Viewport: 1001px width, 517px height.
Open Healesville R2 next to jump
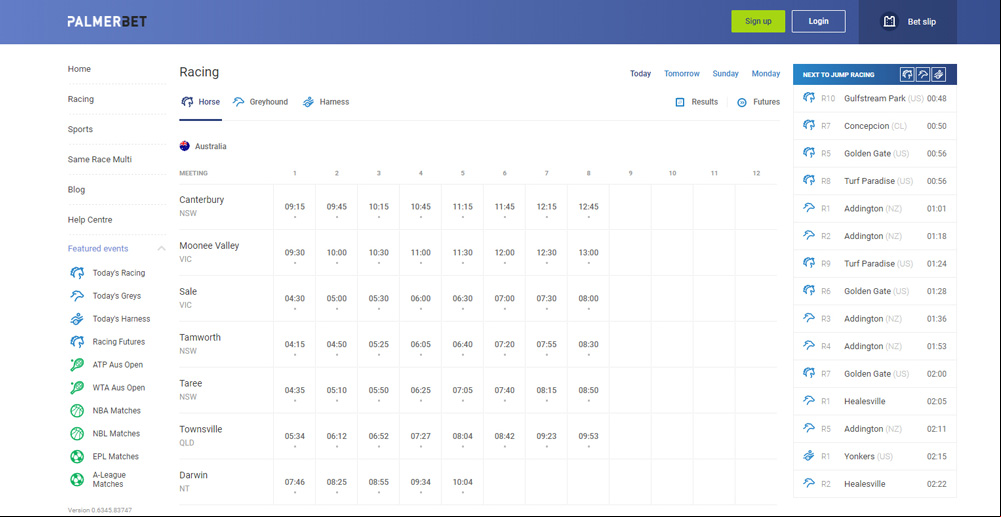click(x=875, y=484)
